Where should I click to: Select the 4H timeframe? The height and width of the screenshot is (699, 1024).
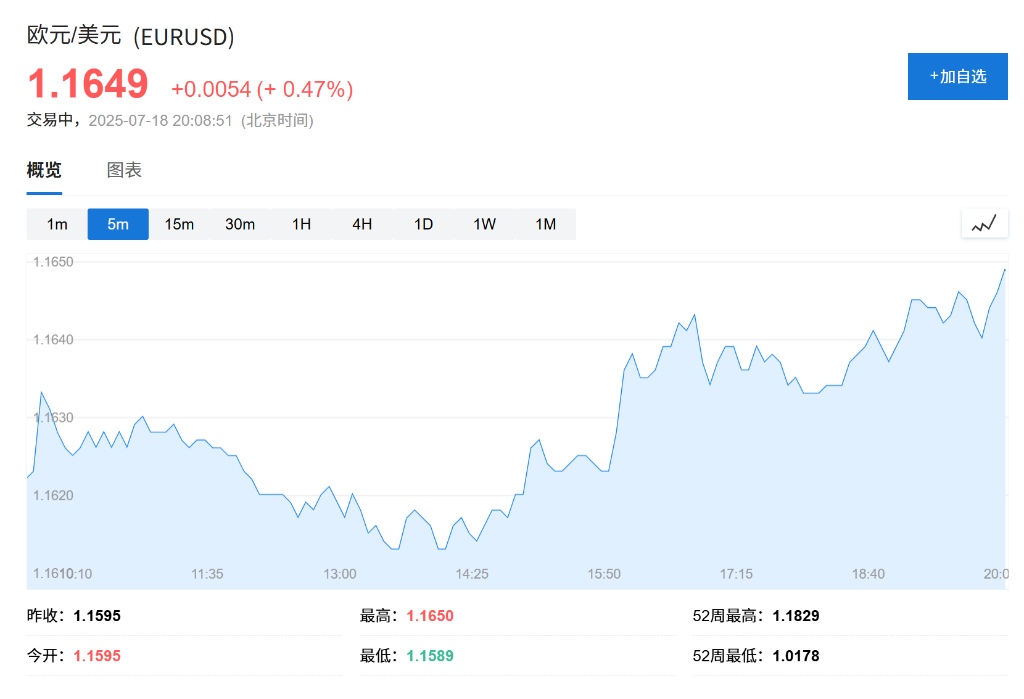click(362, 224)
